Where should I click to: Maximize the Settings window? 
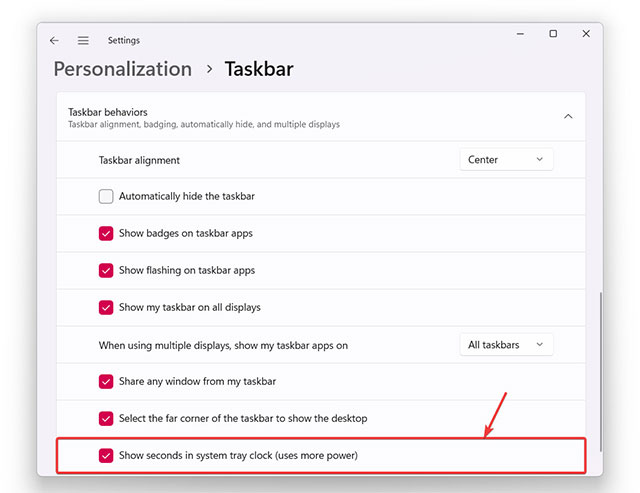(x=553, y=34)
